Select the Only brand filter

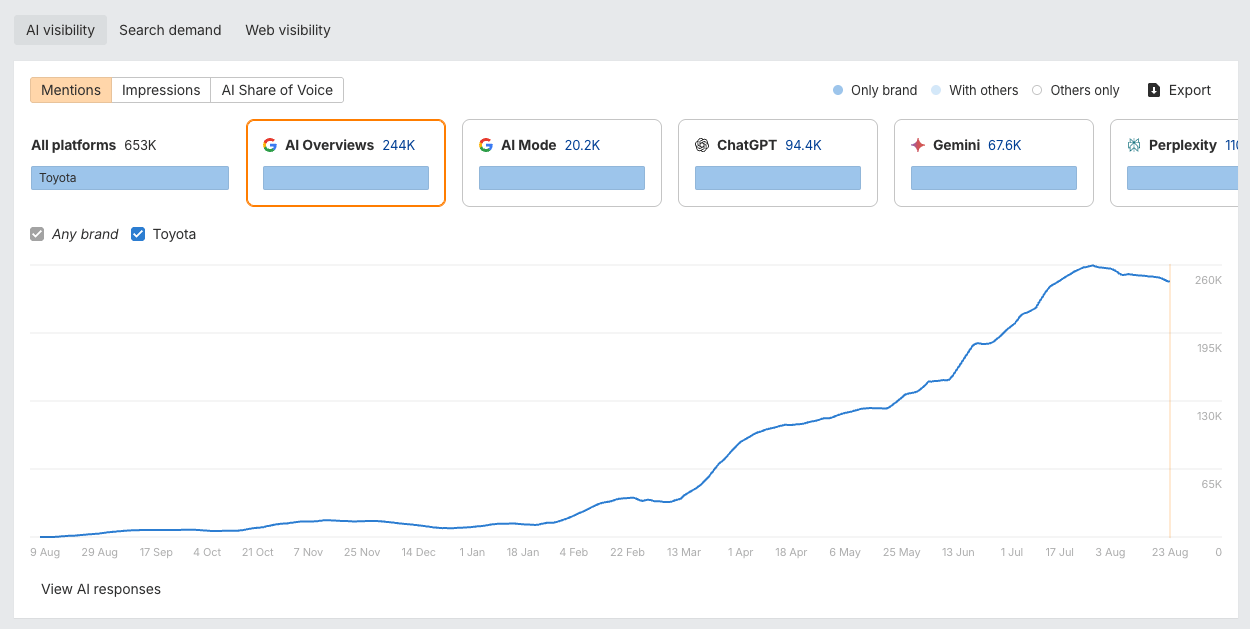click(x=837, y=90)
